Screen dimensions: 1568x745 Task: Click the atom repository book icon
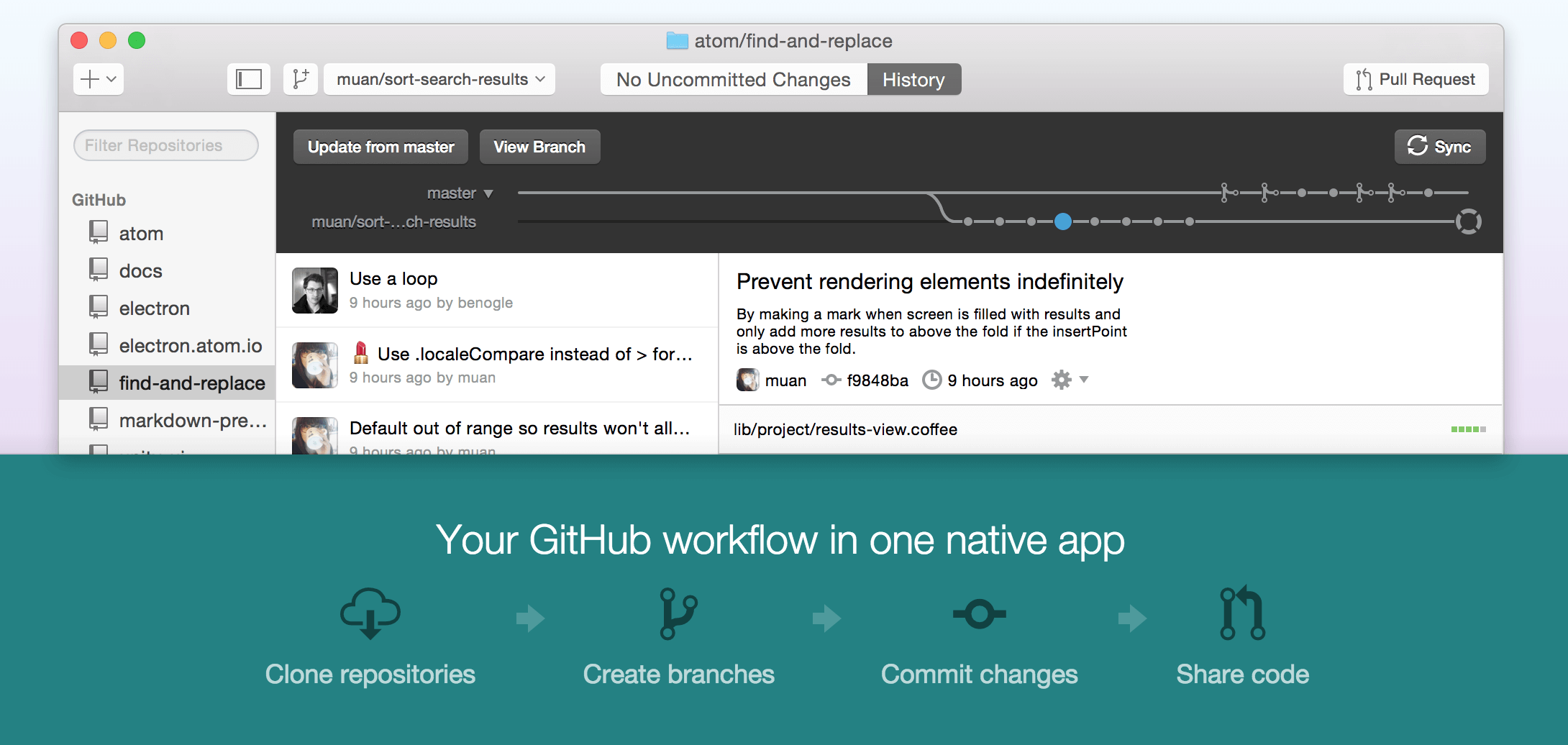pos(99,232)
